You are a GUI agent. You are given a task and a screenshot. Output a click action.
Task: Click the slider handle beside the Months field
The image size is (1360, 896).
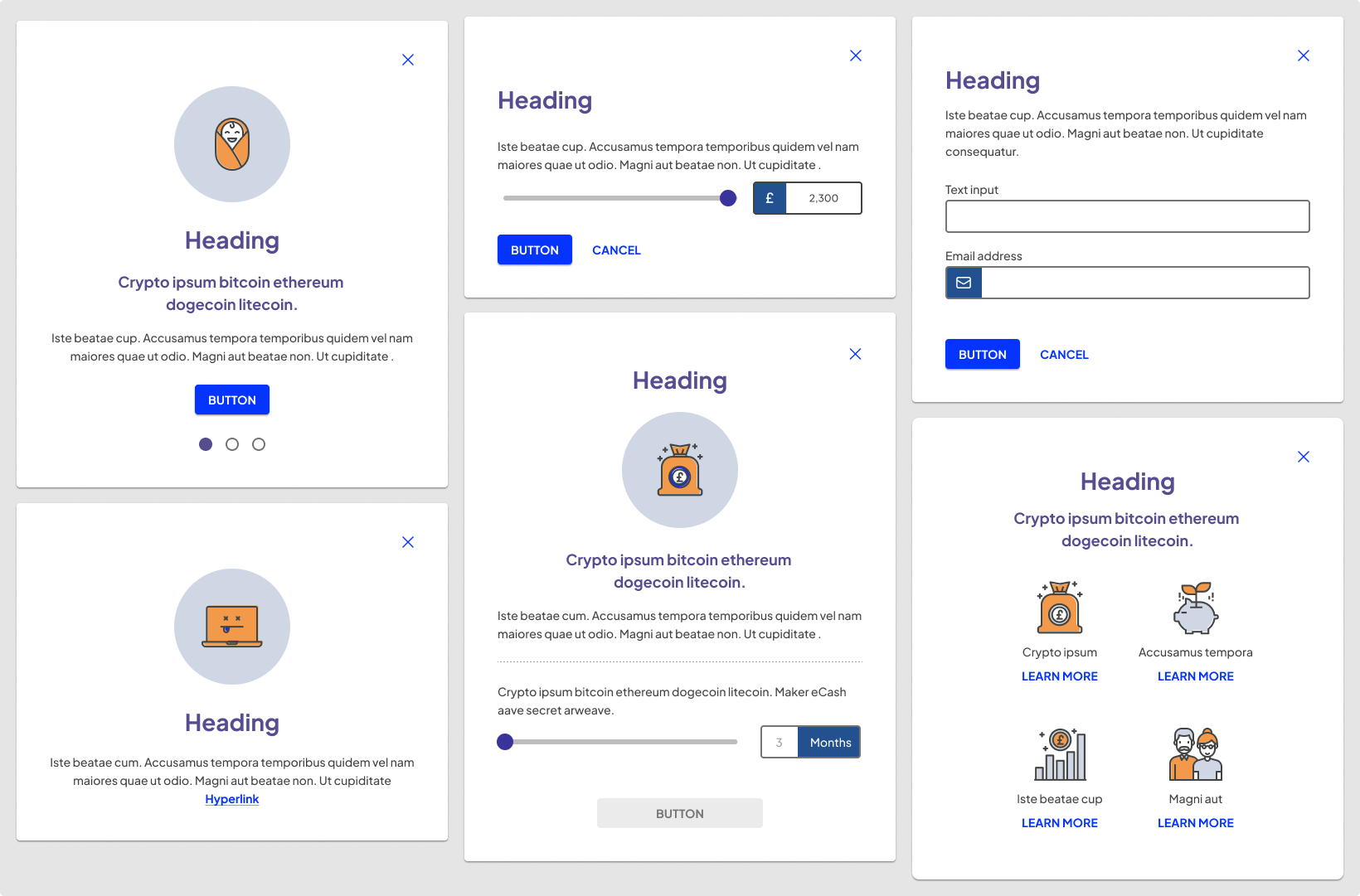point(505,742)
